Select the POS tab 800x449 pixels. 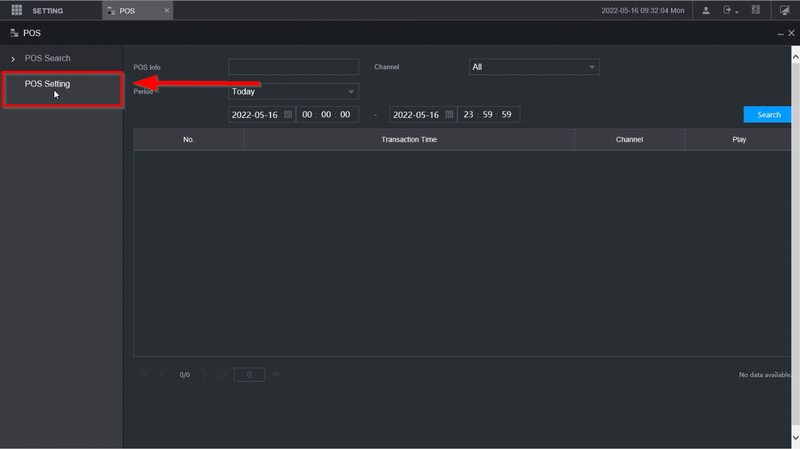coord(138,10)
